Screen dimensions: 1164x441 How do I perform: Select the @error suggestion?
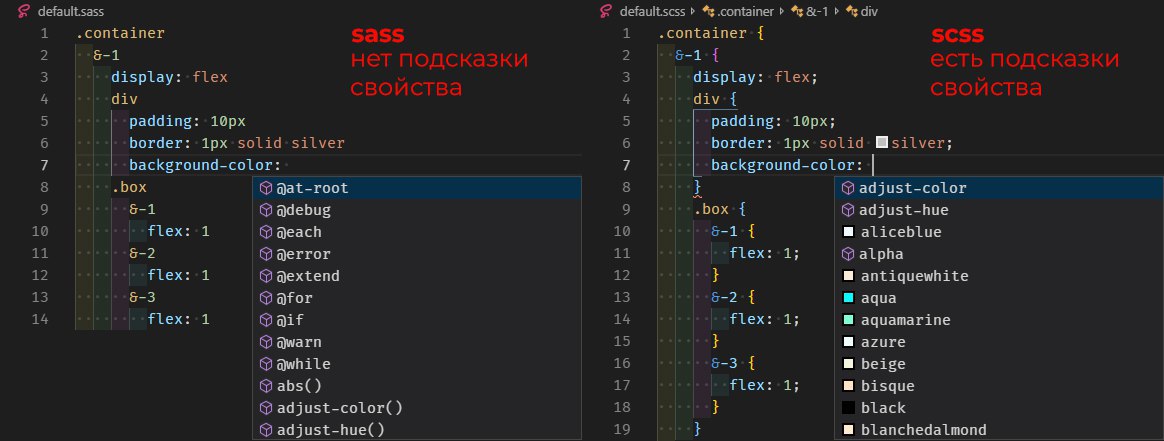coord(416,254)
